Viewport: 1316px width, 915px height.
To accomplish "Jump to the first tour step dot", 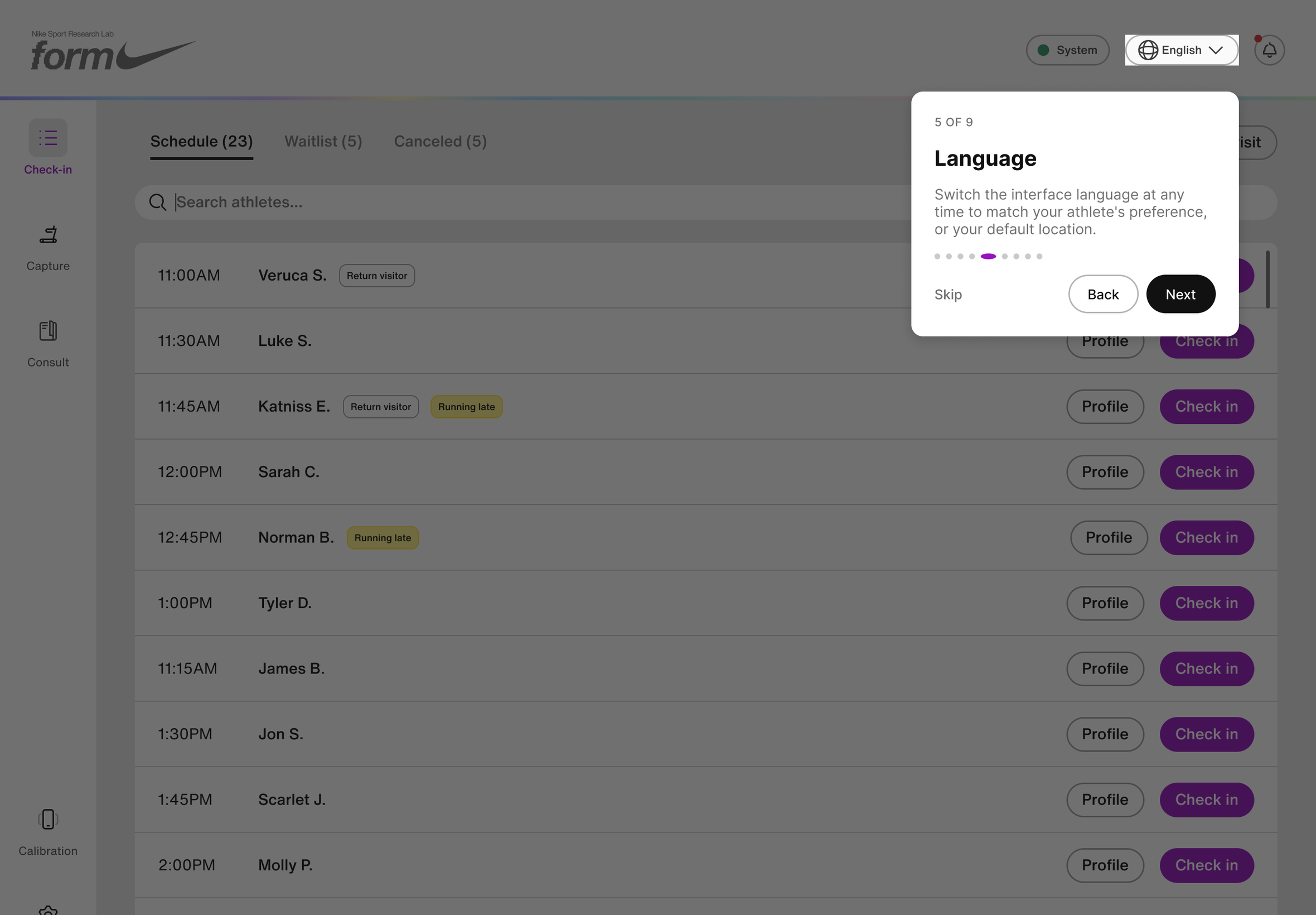I will (x=937, y=256).
